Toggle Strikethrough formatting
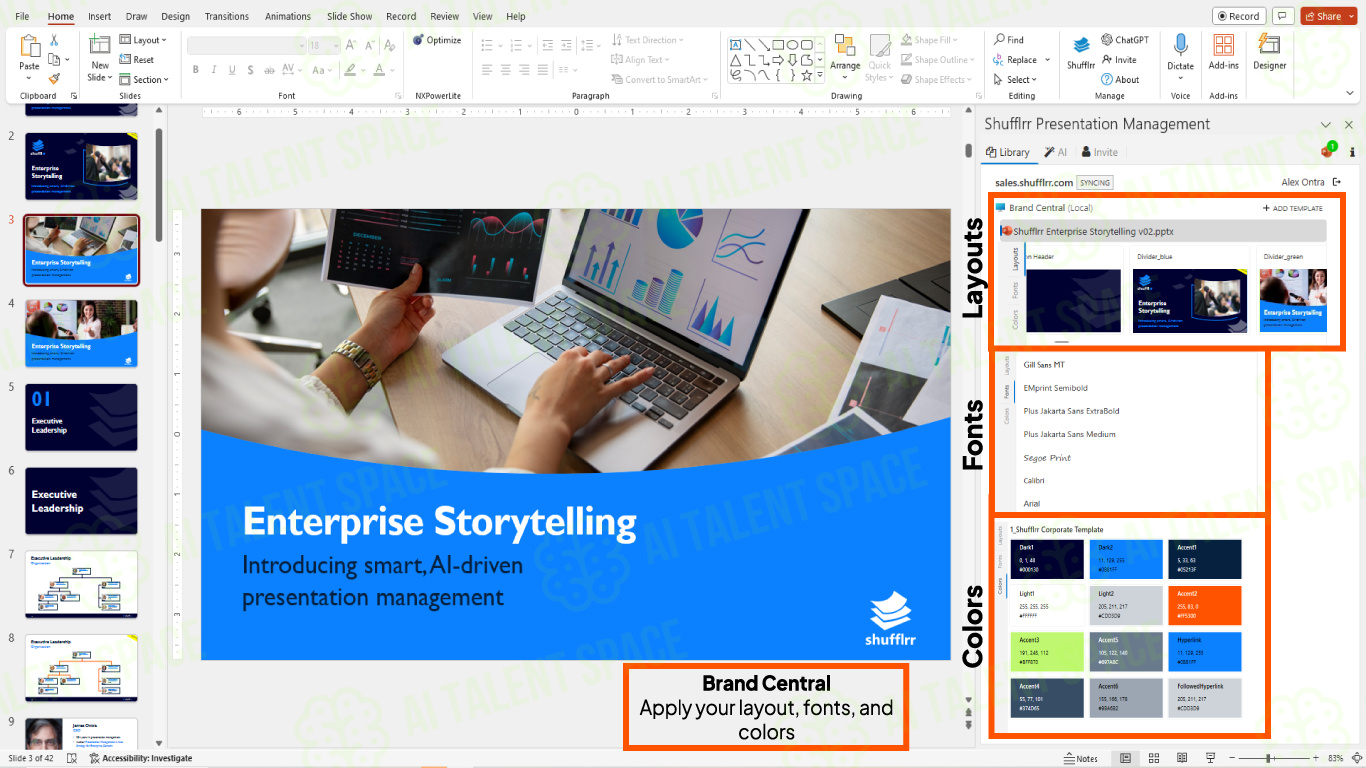Screen dimensions: 1366x768 269,70
